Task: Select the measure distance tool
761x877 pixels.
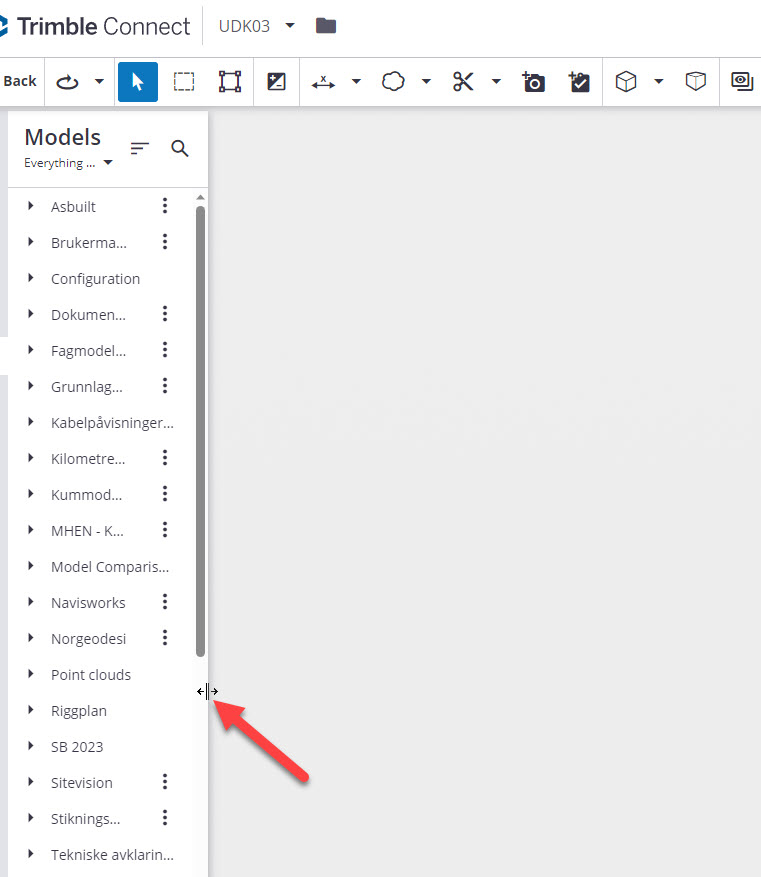Action: [x=323, y=82]
